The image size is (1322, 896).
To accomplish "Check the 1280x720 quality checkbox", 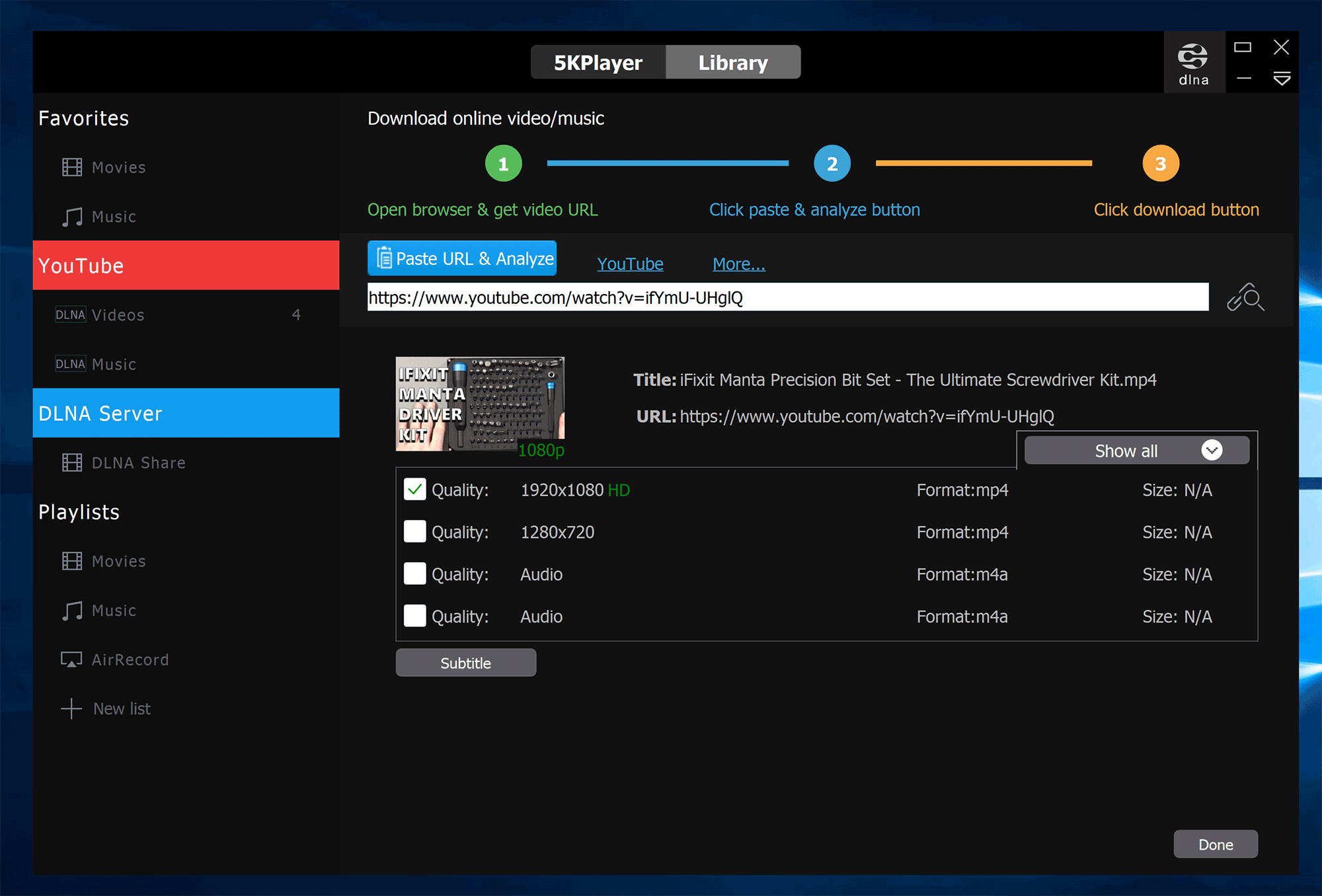I will click(414, 531).
